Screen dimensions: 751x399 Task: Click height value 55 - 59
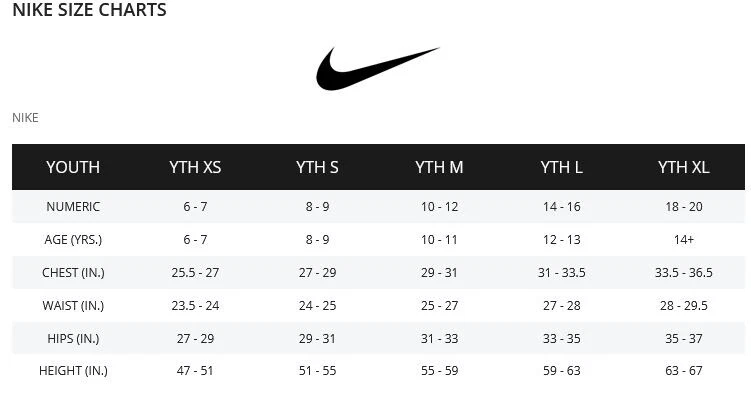pyautogui.click(x=439, y=371)
